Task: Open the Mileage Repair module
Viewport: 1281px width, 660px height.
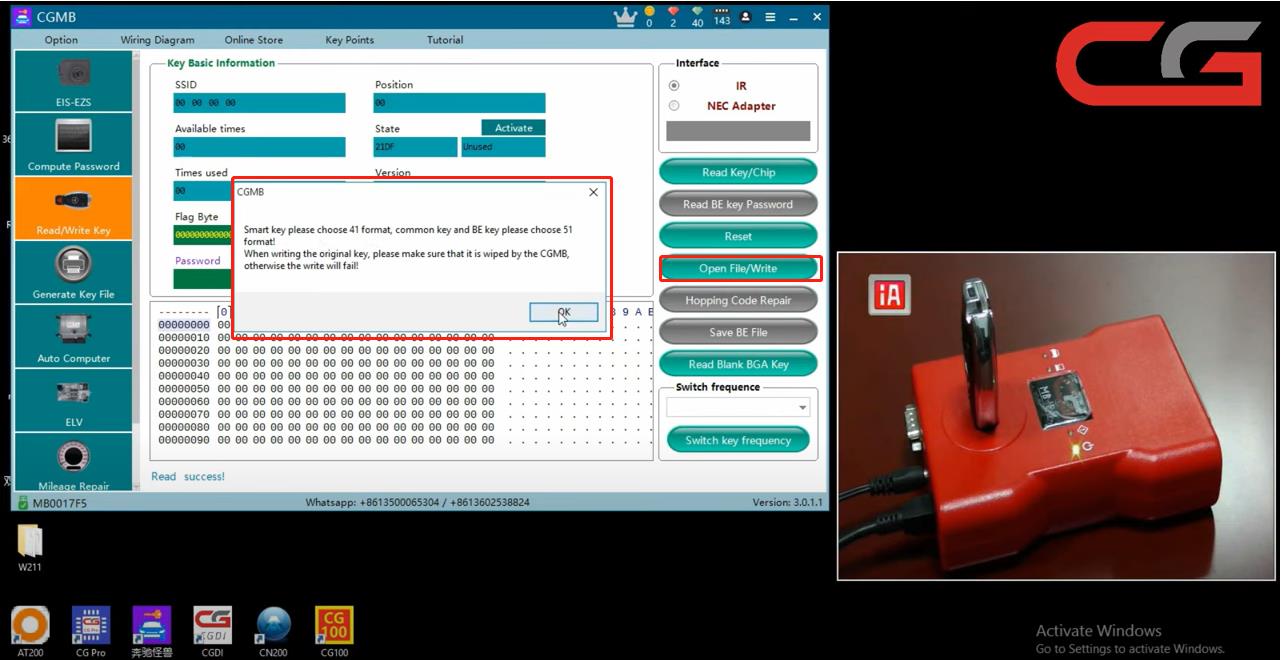Action: point(74,463)
